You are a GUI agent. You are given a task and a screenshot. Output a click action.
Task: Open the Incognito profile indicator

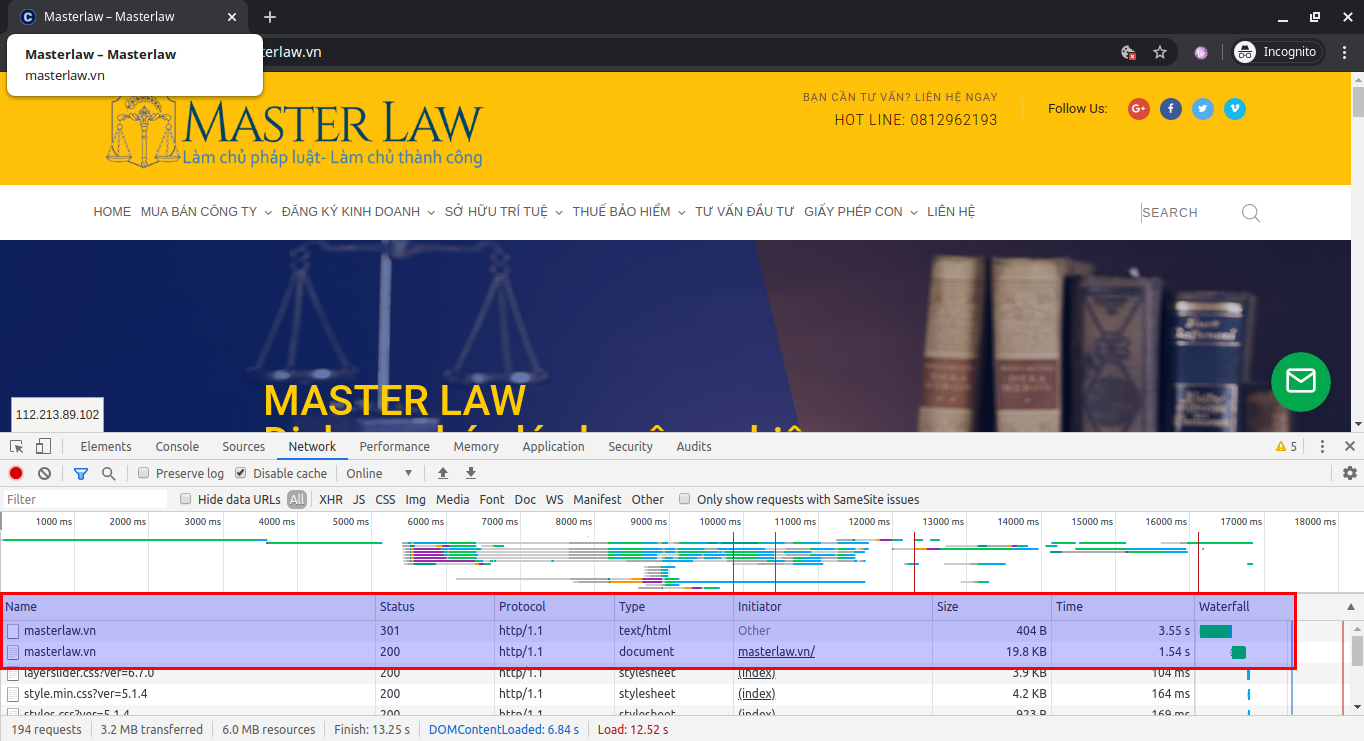coord(1279,52)
